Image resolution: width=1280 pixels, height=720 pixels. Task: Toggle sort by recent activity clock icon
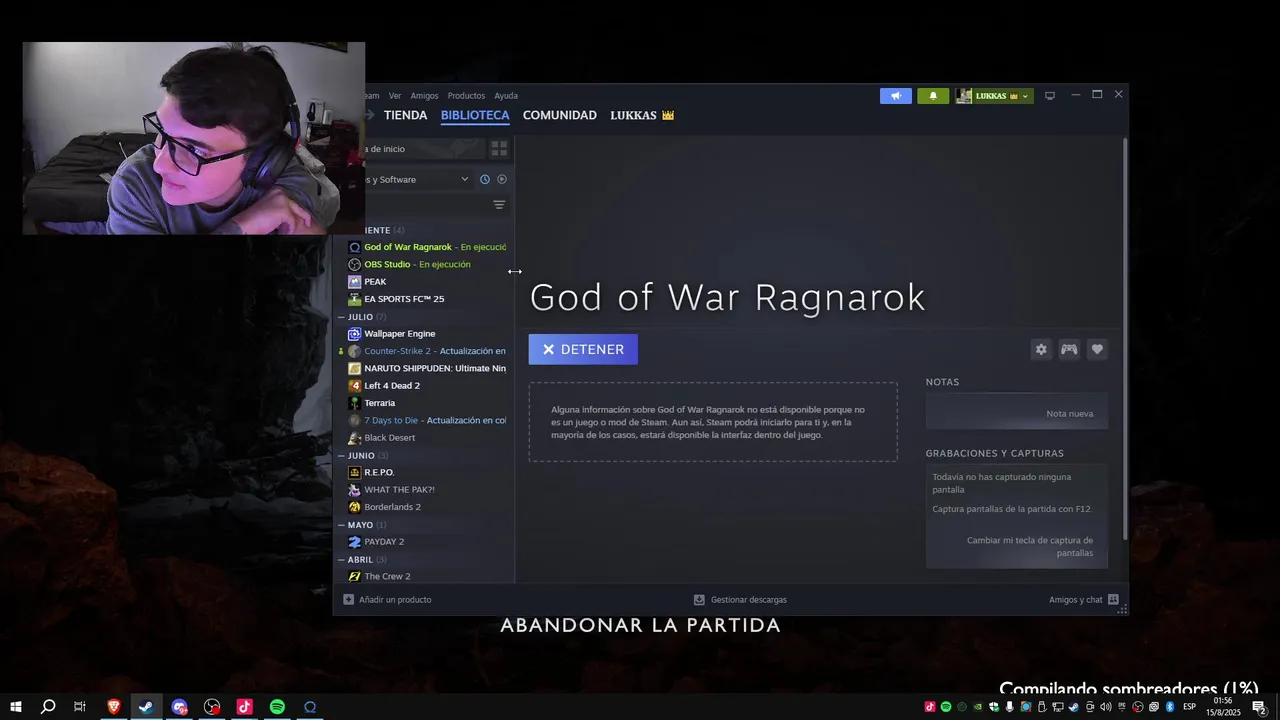[x=485, y=179]
